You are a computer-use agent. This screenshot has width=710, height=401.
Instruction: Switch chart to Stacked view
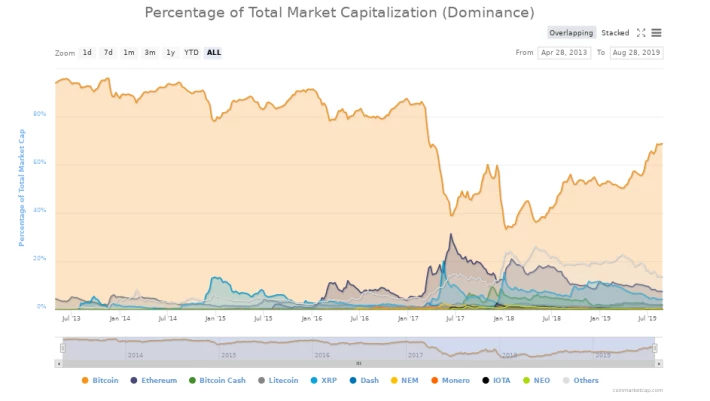coord(615,33)
